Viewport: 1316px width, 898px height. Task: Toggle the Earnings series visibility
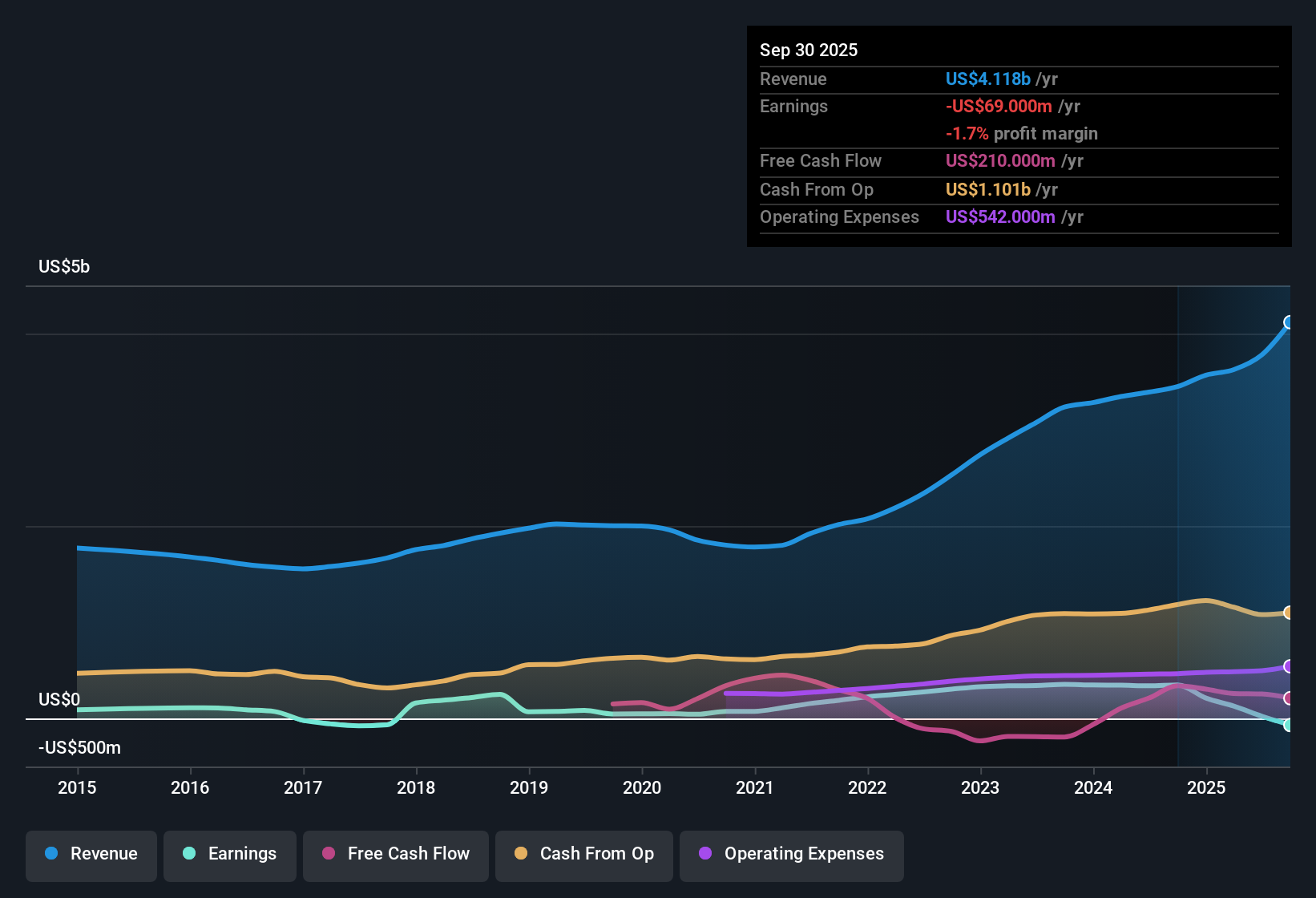pyautogui.click(x=229, y=854)
